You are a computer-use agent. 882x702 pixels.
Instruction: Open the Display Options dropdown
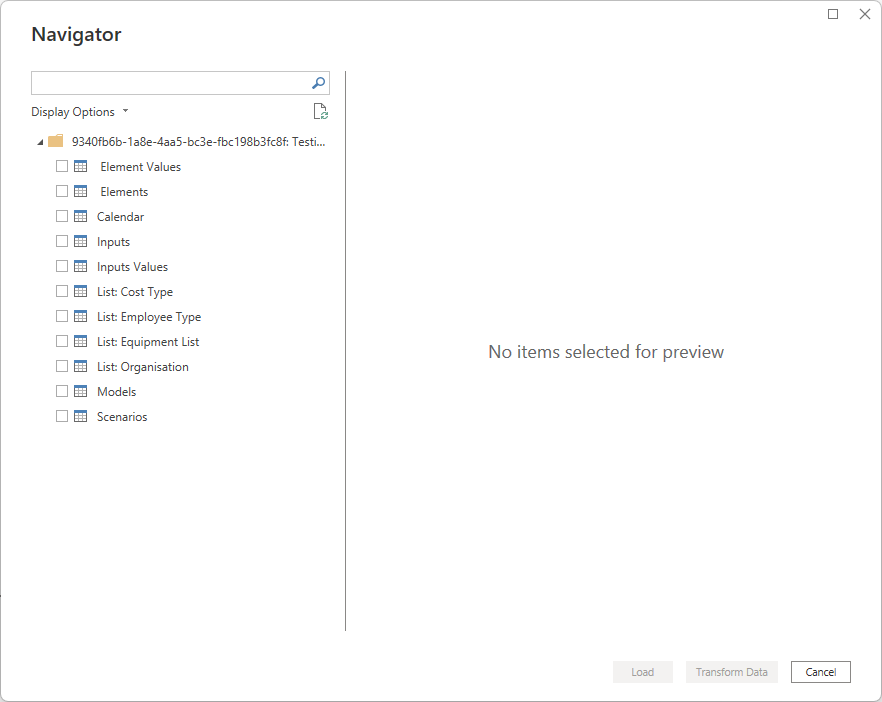[x=80, y=112]
